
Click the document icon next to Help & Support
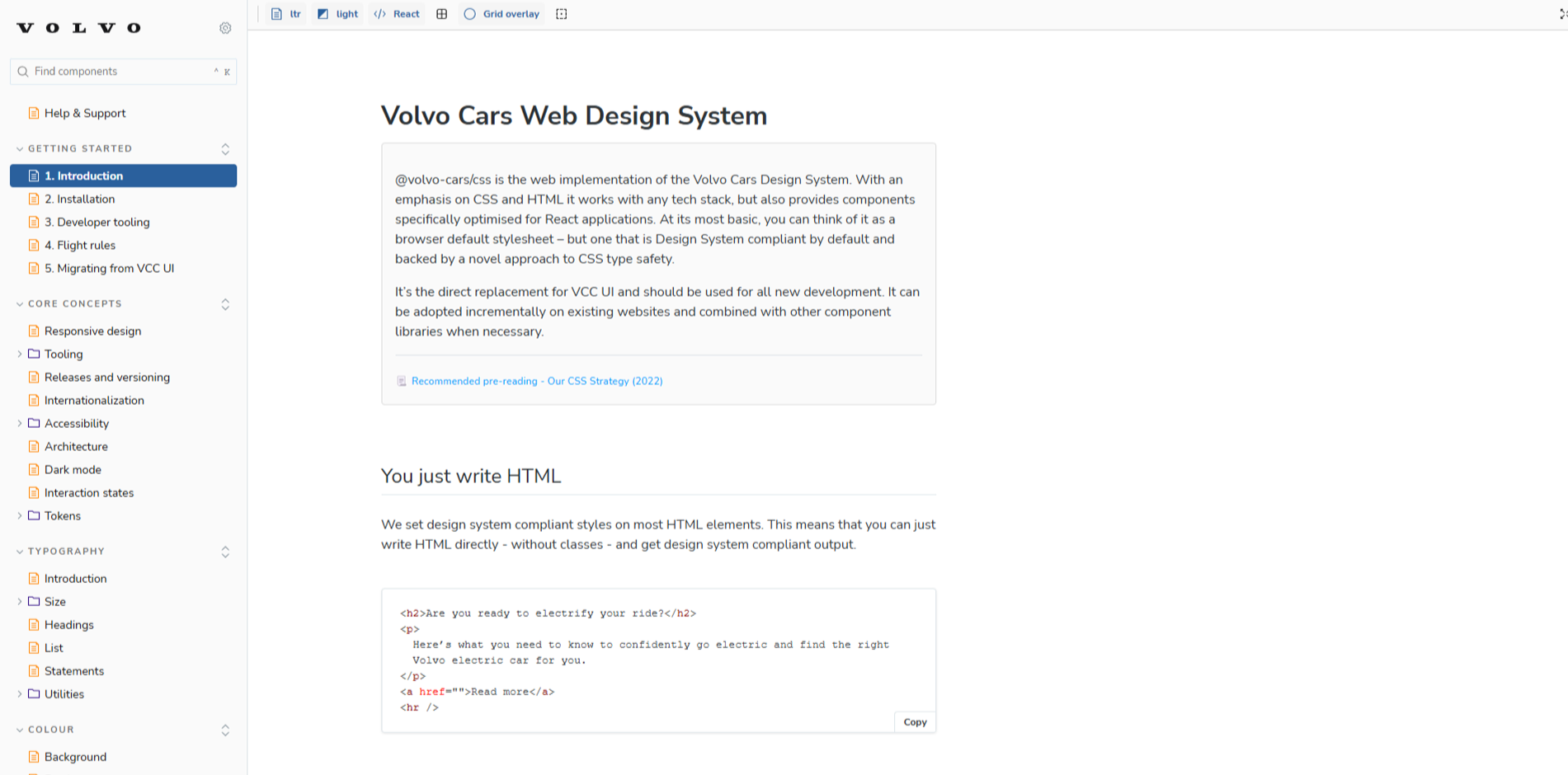coord(34,113)
